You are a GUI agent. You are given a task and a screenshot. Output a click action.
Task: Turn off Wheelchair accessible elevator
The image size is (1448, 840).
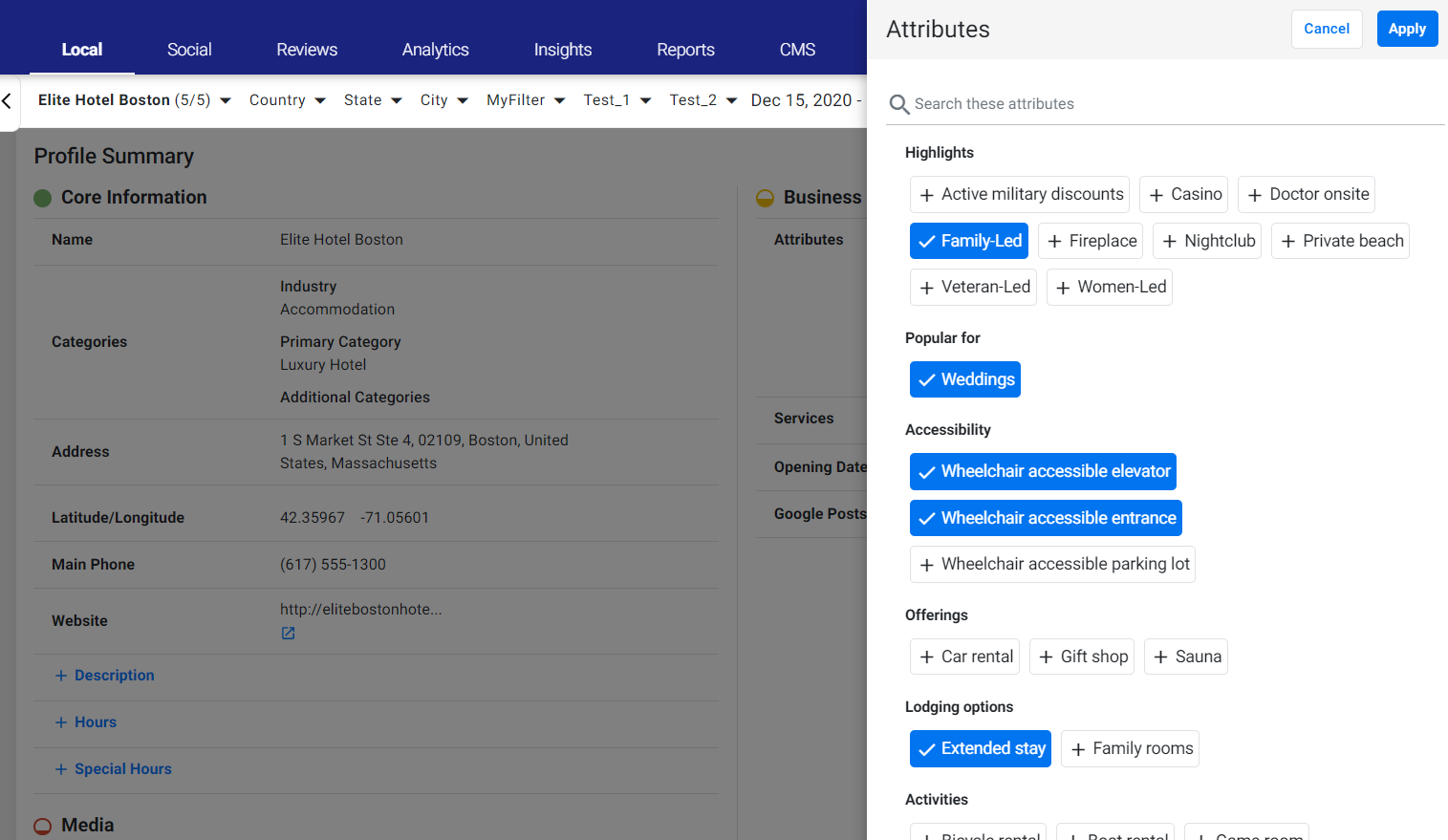point(1043,471)
